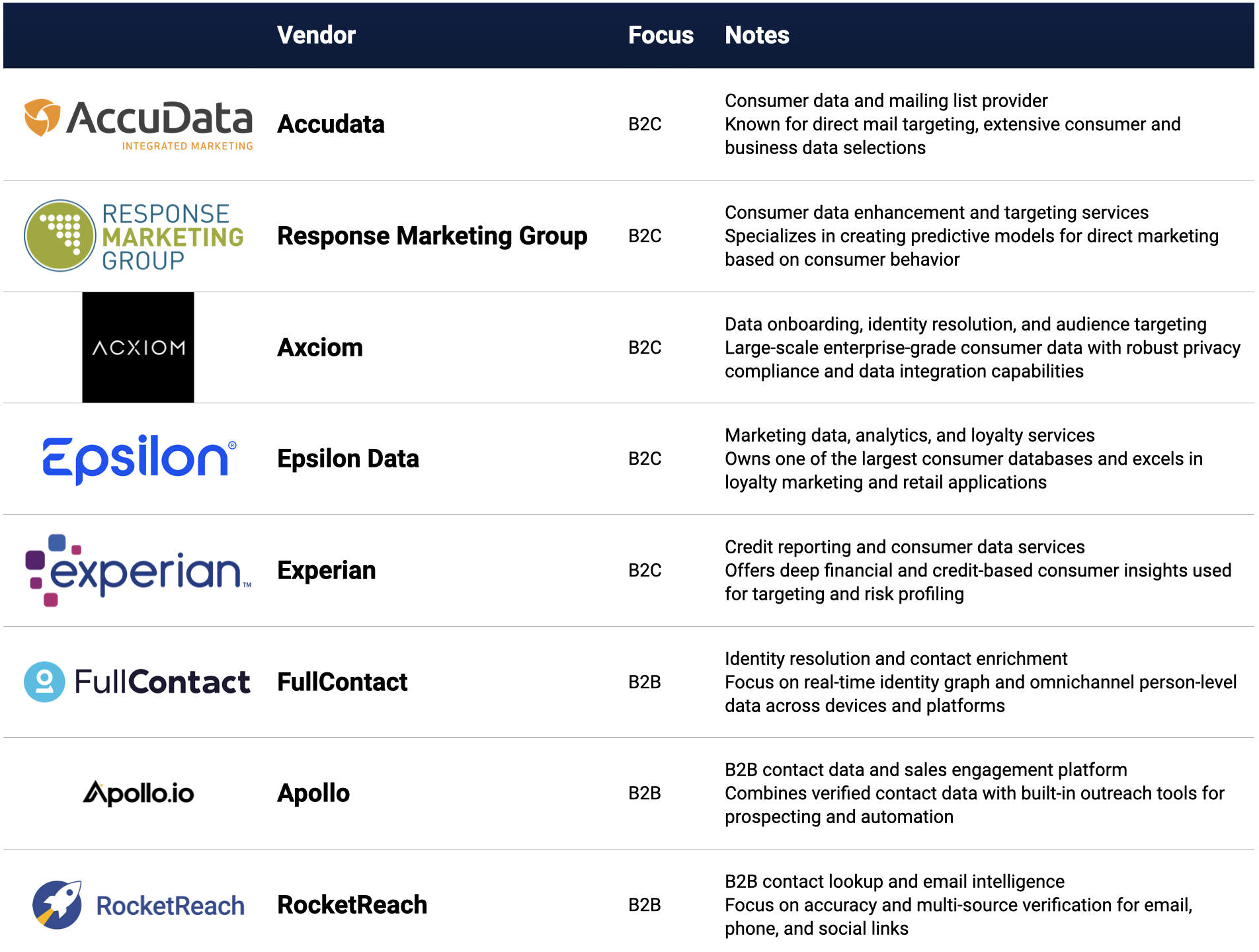The height and width of the screenshot is (952, 1259).
Task: Select the Epsilon Data vendor name
Action: pyautogui.click(x=348, y=459)
